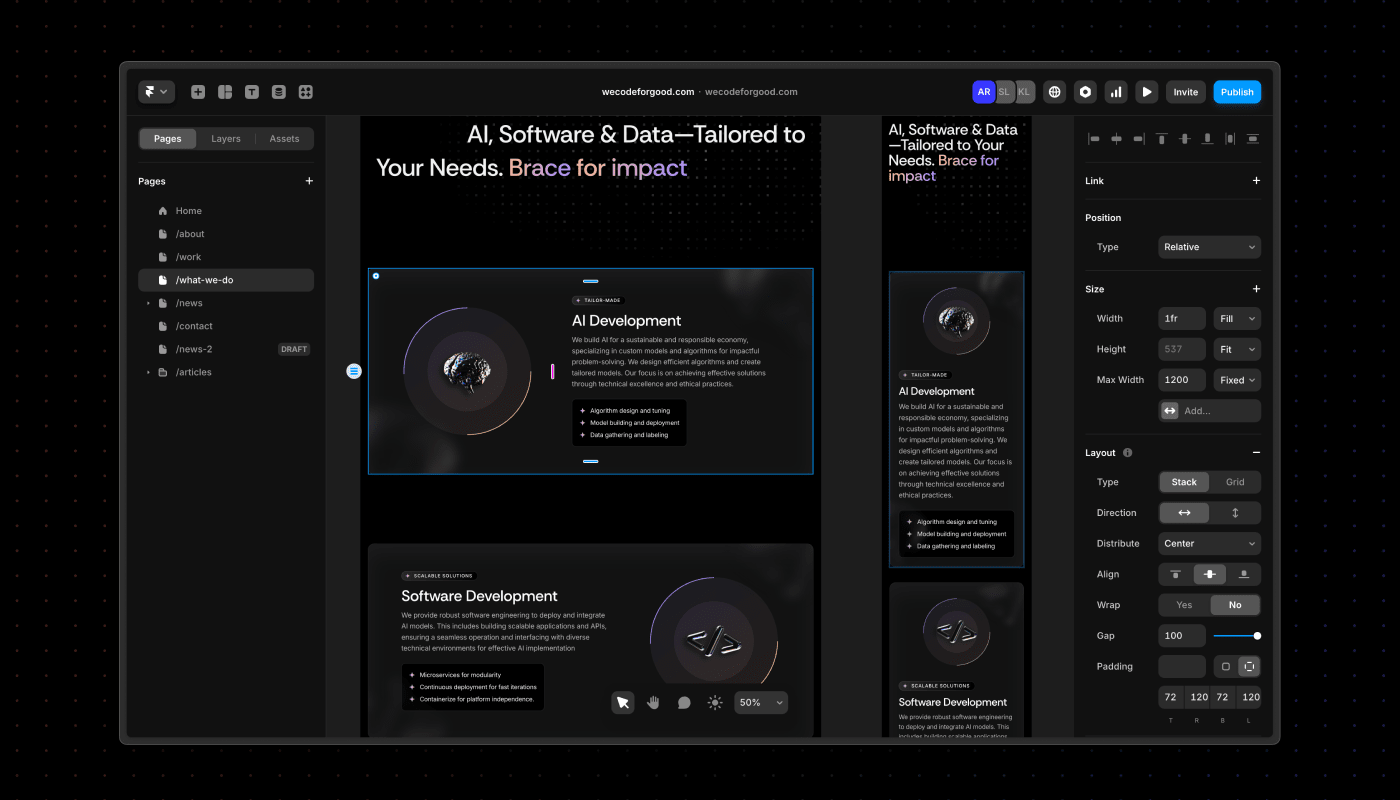Click the blue Publish button
1400x800 pixels.
point(1237,92)
